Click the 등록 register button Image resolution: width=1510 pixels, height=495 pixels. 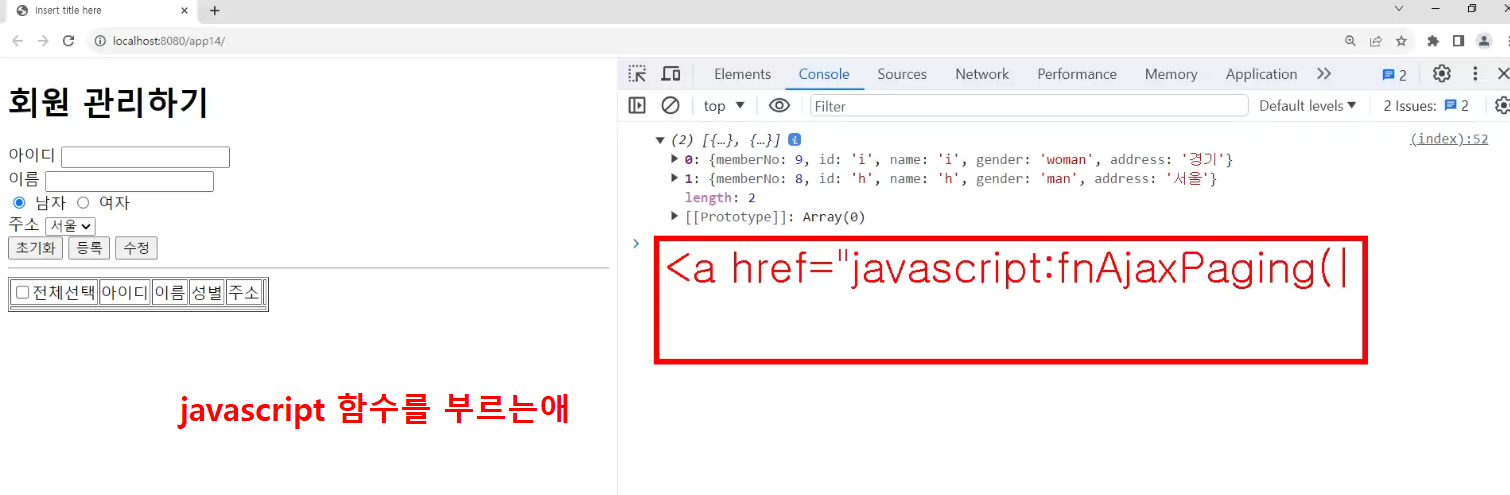point(89,248)
